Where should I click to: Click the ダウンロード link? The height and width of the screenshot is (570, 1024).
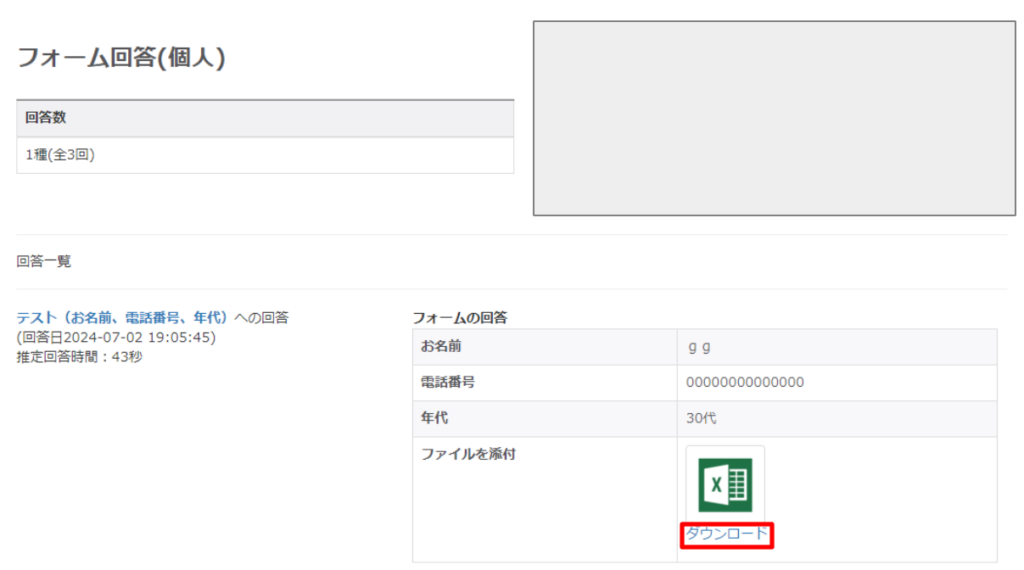[726, 534]
